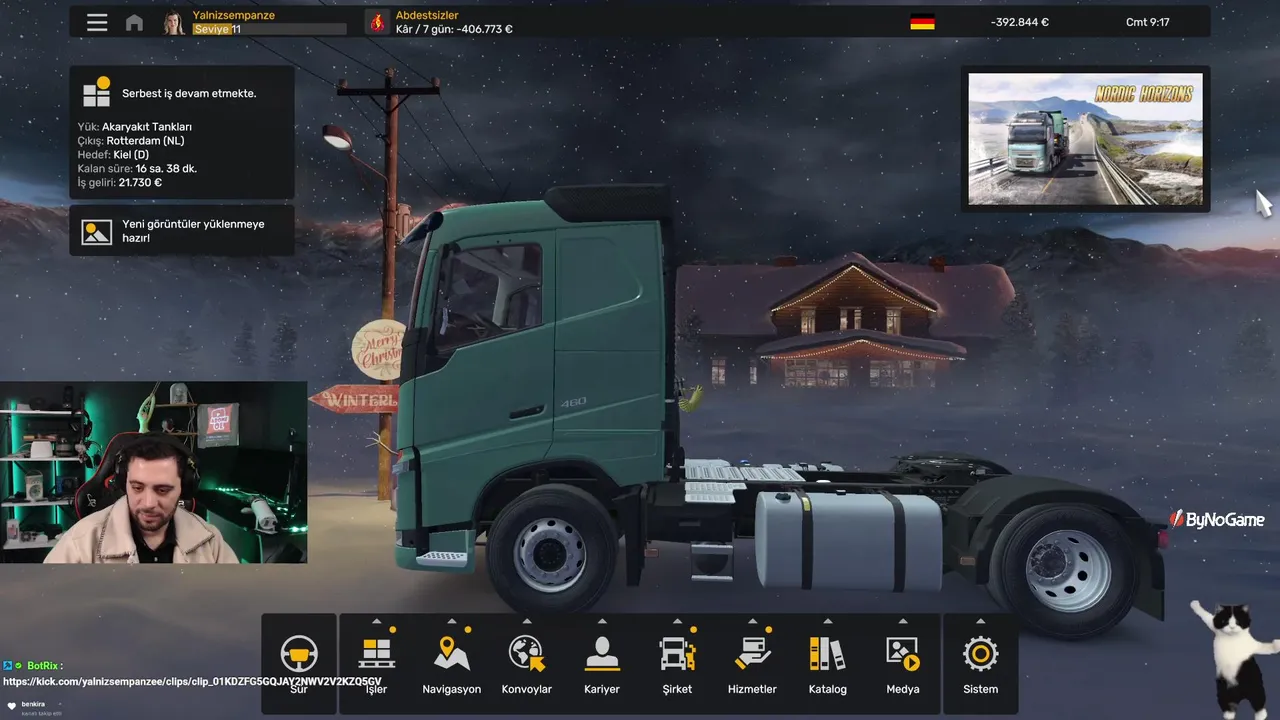Screen dimensions: 1280x720
Task: Open the Şirket company menu
Action: pos(677,663)
